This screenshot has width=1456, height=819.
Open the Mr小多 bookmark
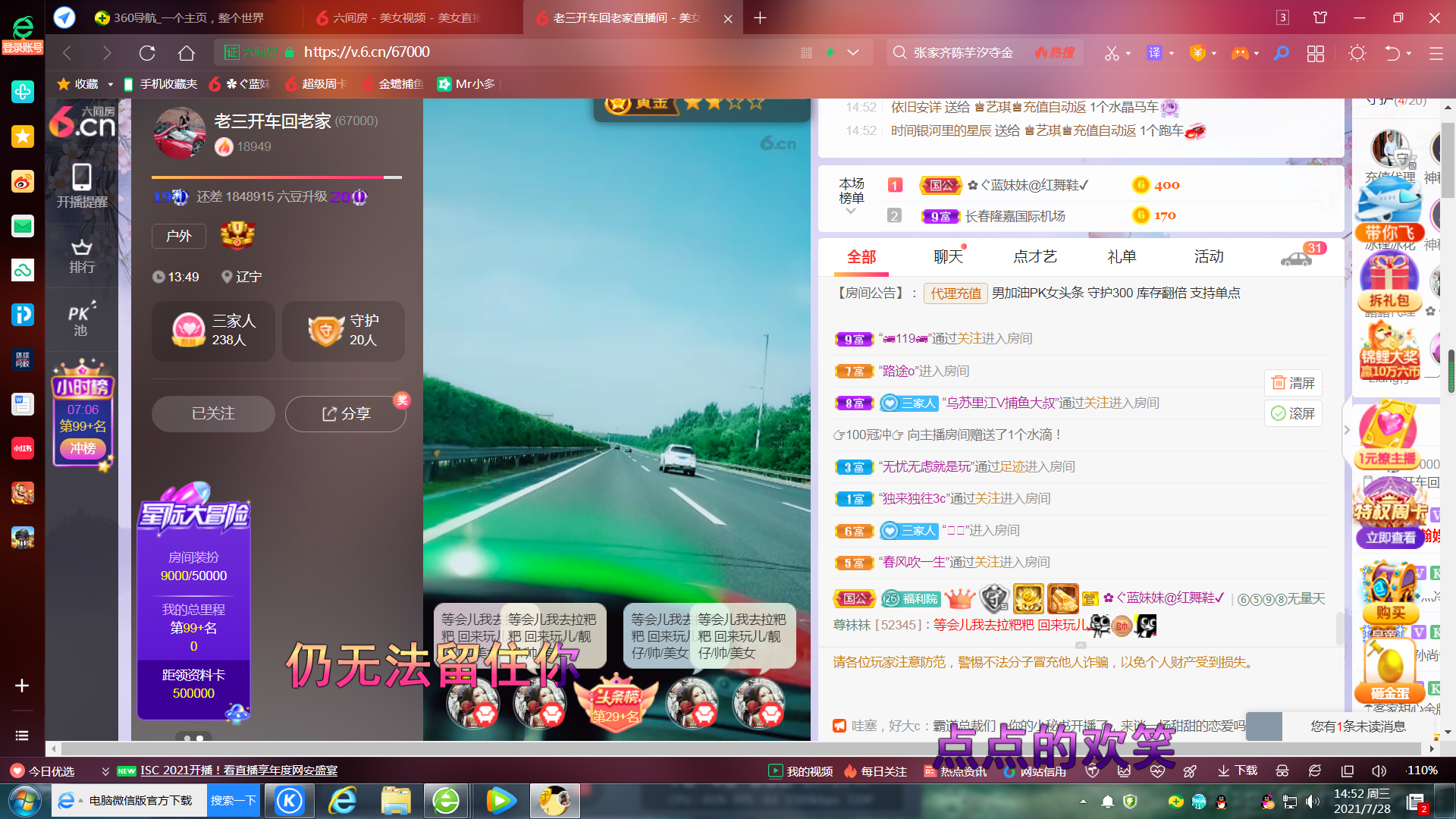(466, 83)
